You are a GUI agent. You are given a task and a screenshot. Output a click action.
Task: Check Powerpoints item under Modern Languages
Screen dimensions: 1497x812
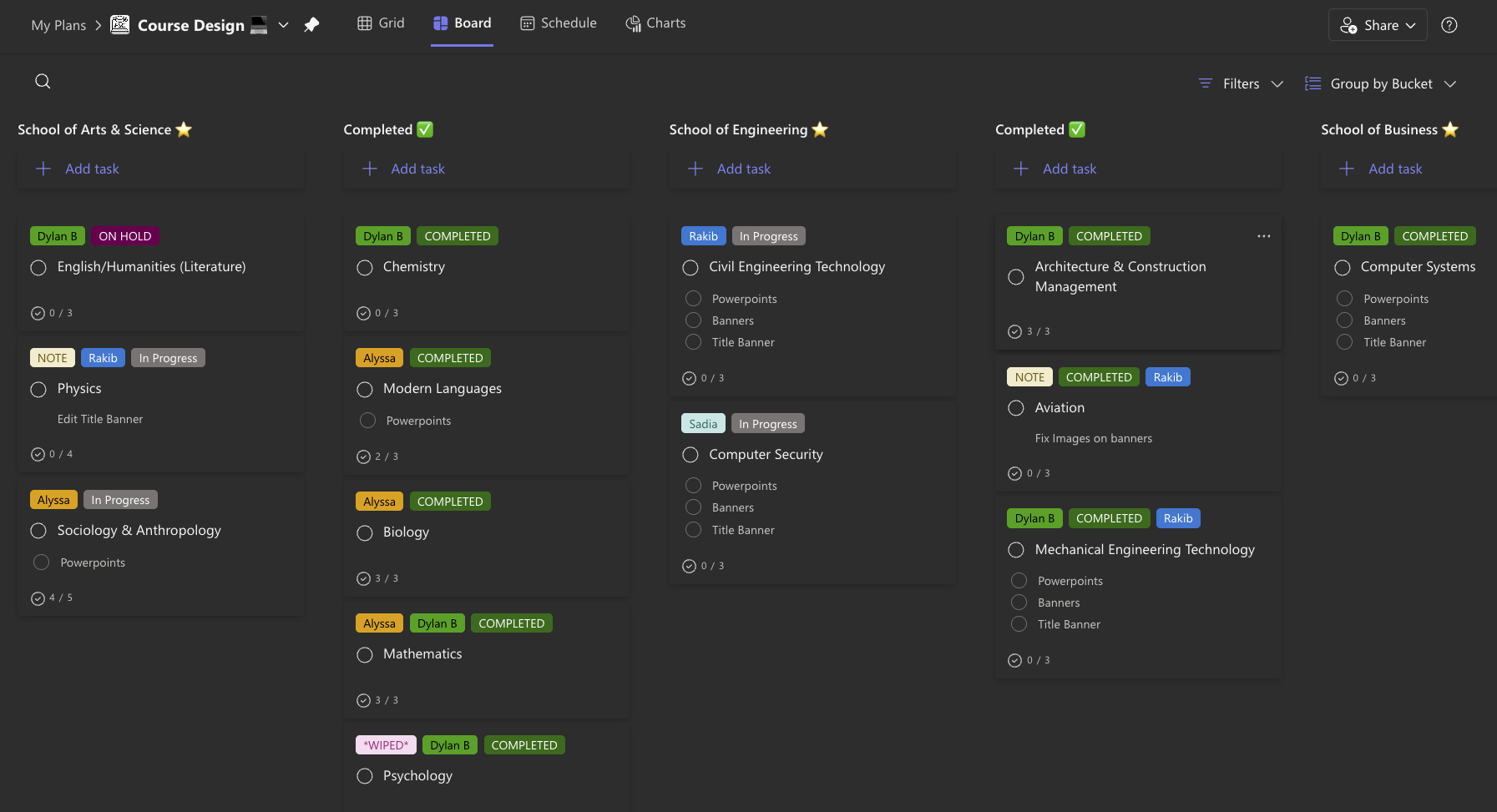point(367,421)
